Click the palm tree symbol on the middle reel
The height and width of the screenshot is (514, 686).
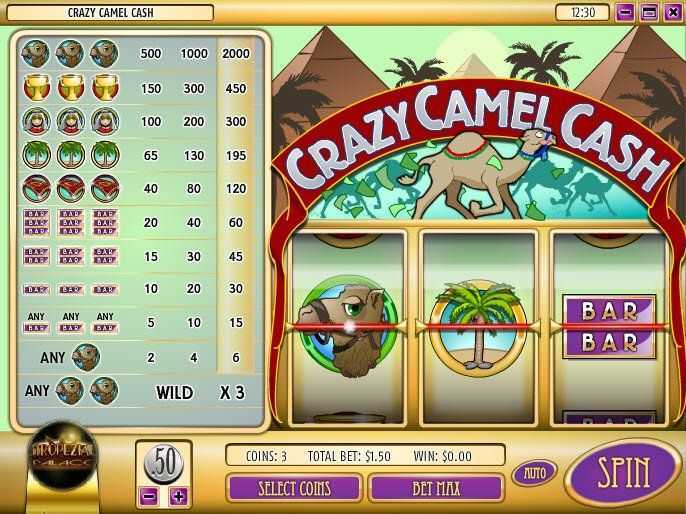click(478, 328)
